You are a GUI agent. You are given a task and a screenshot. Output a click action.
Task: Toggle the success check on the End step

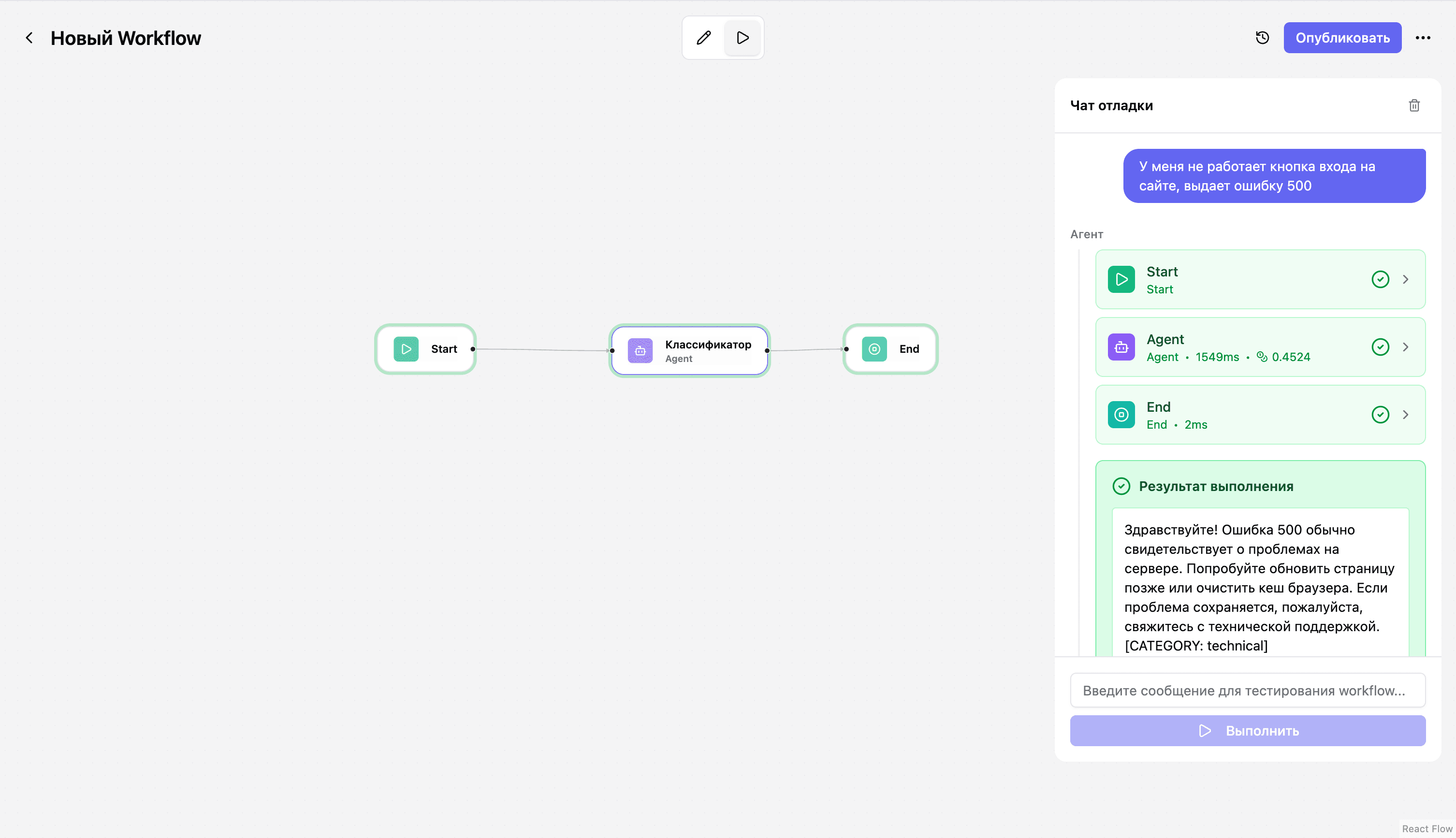tap(1380, 414)
